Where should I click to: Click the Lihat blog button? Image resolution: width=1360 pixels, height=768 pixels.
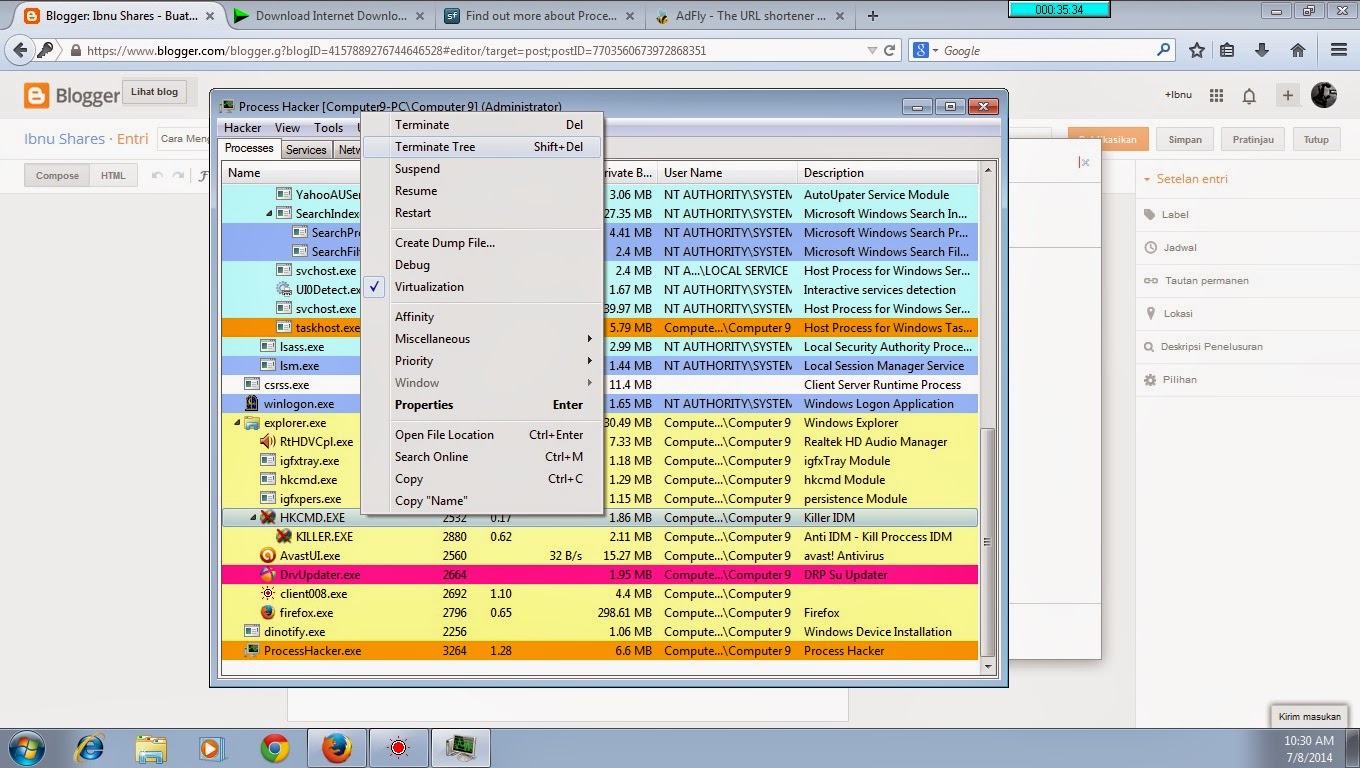pos(154,92)
